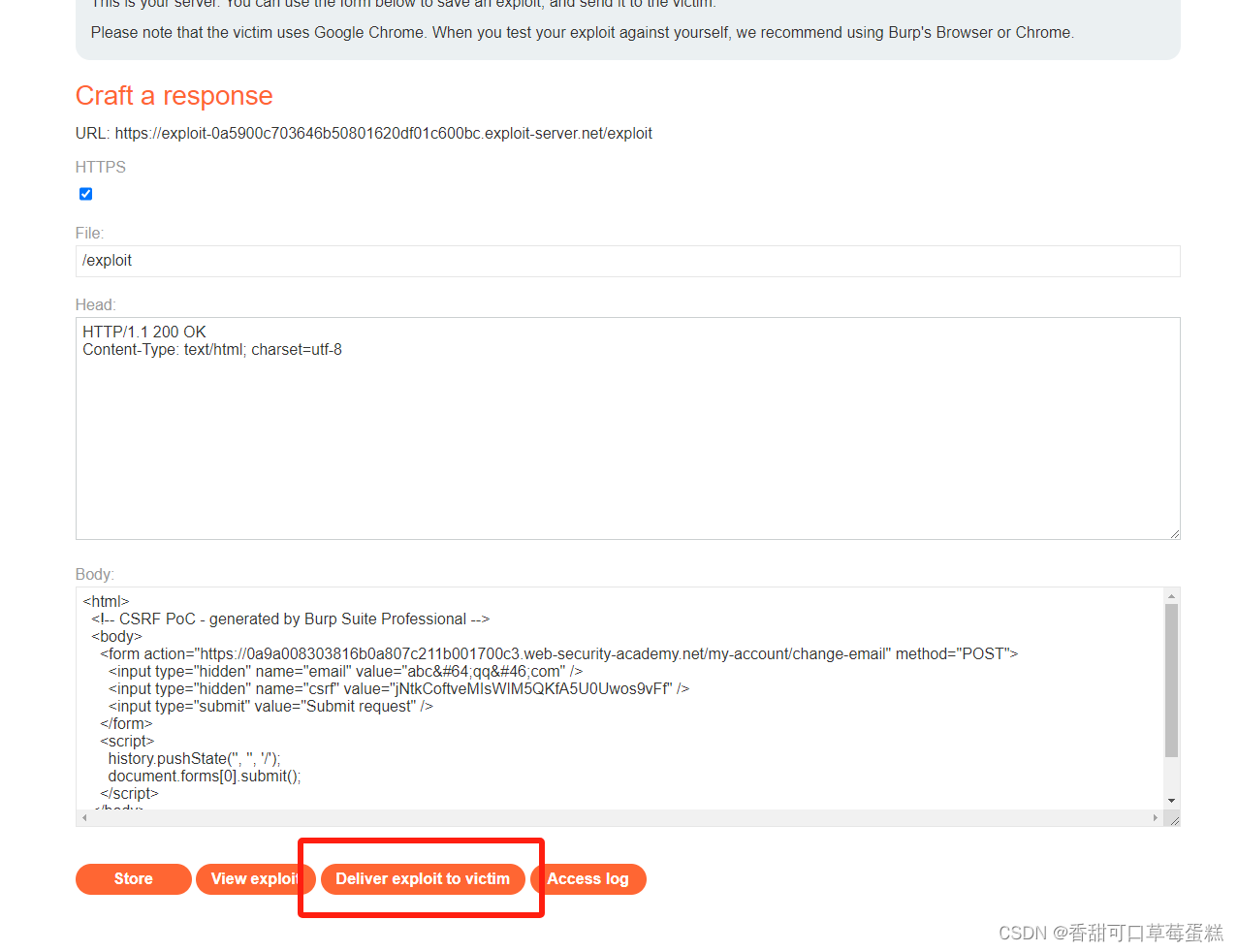
Task: Click the 'HTTP/1.1 200 OK' line
Action: tap(144, 332)
